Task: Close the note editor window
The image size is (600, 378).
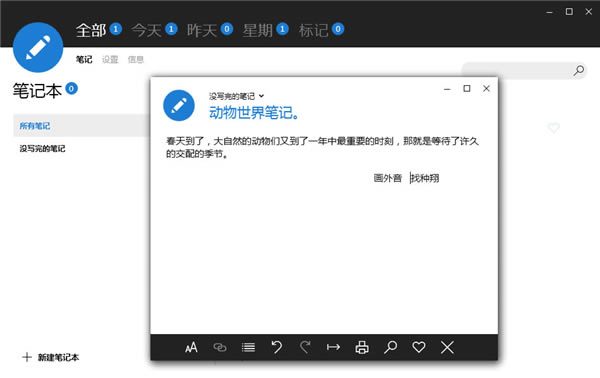Action: click(486, 89)
